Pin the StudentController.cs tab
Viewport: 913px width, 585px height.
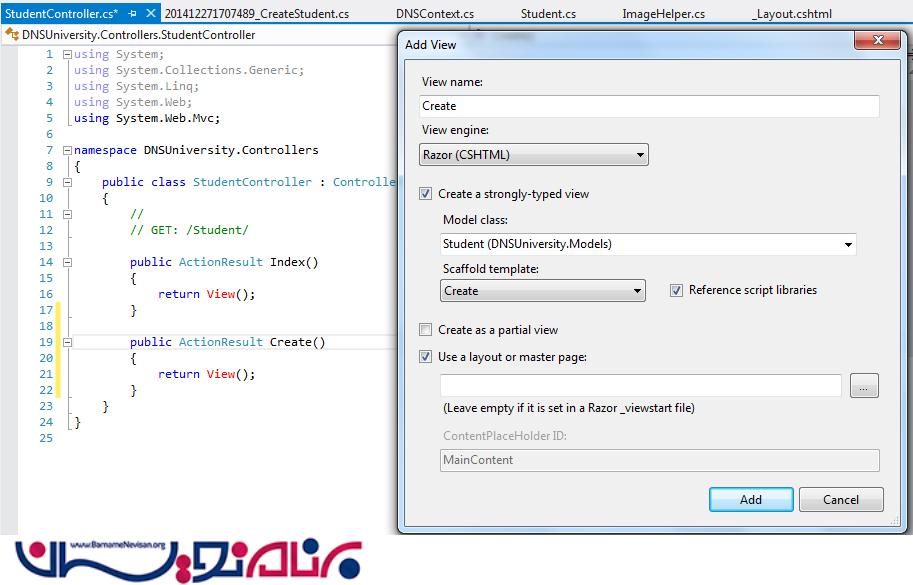click(132, 14)
